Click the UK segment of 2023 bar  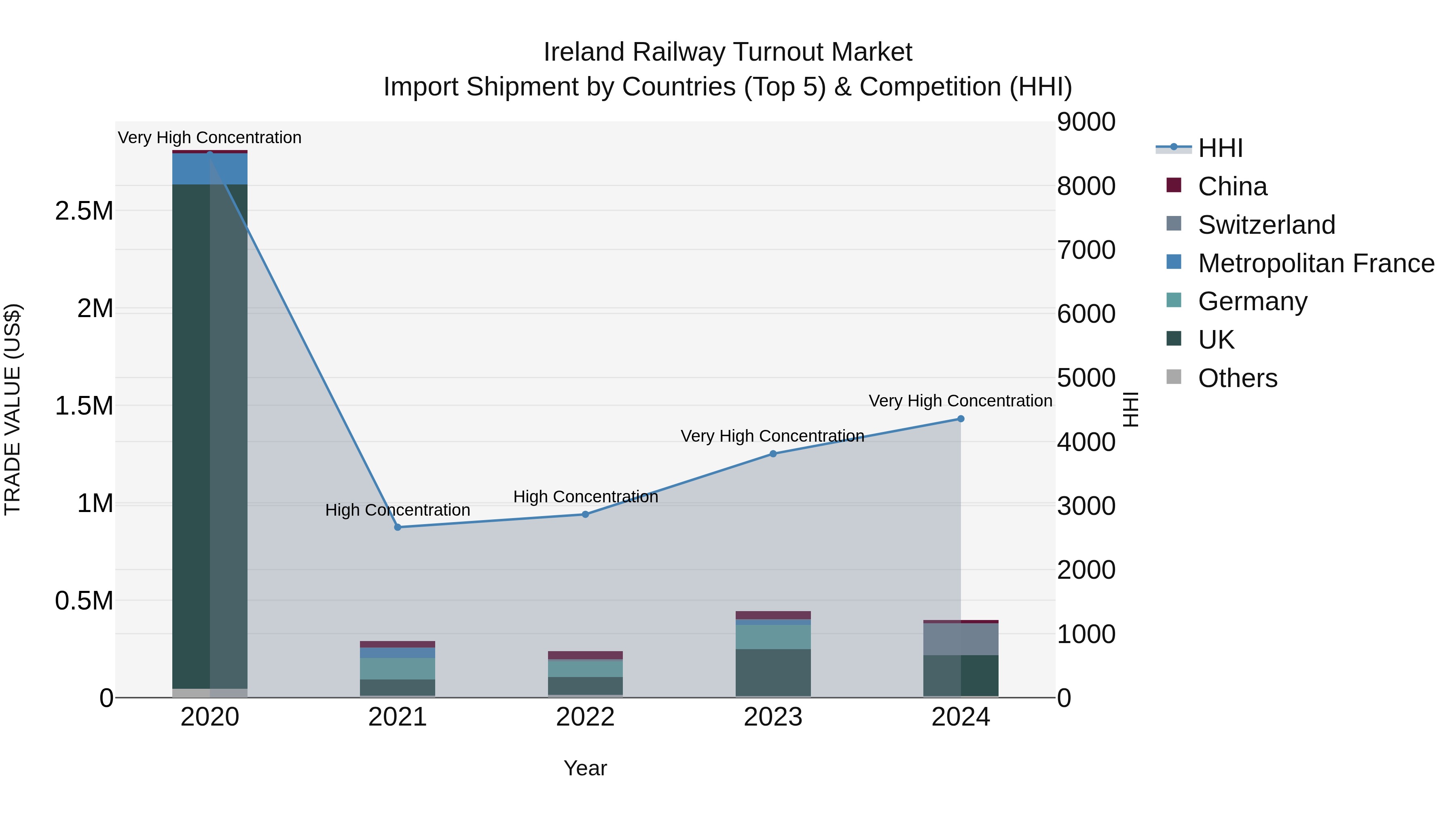pos(773,673)
